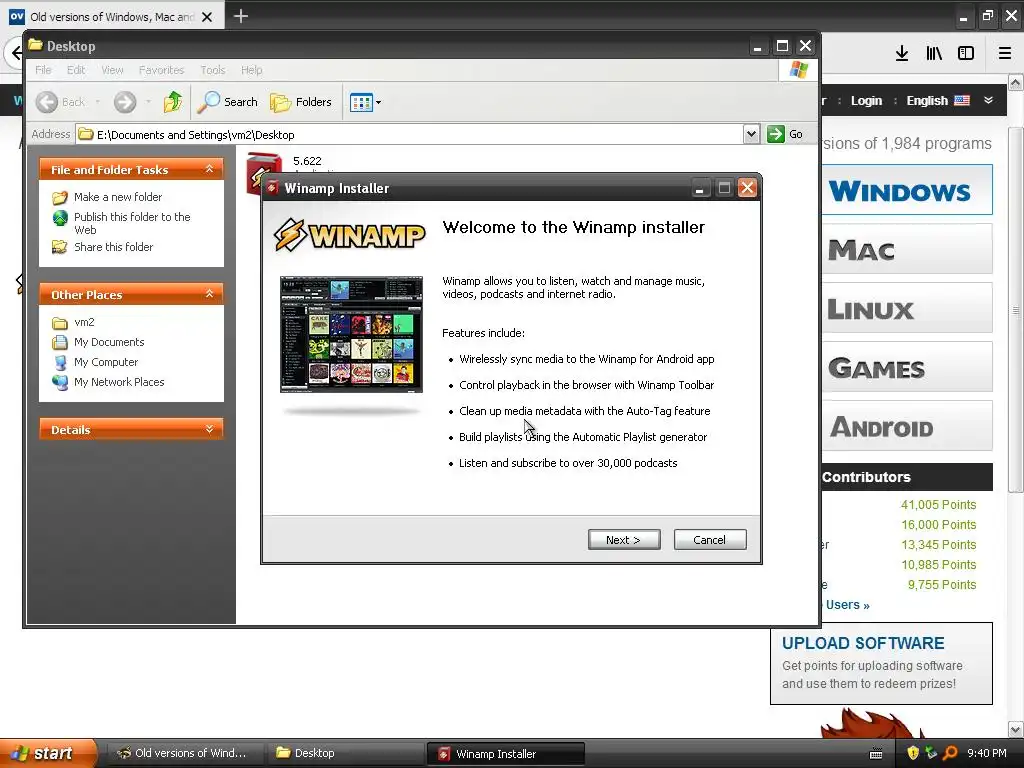This screenshot has width=1024, height=768.
Task: Open My Documents in Other Places
Action: click(x=109, y=342)
